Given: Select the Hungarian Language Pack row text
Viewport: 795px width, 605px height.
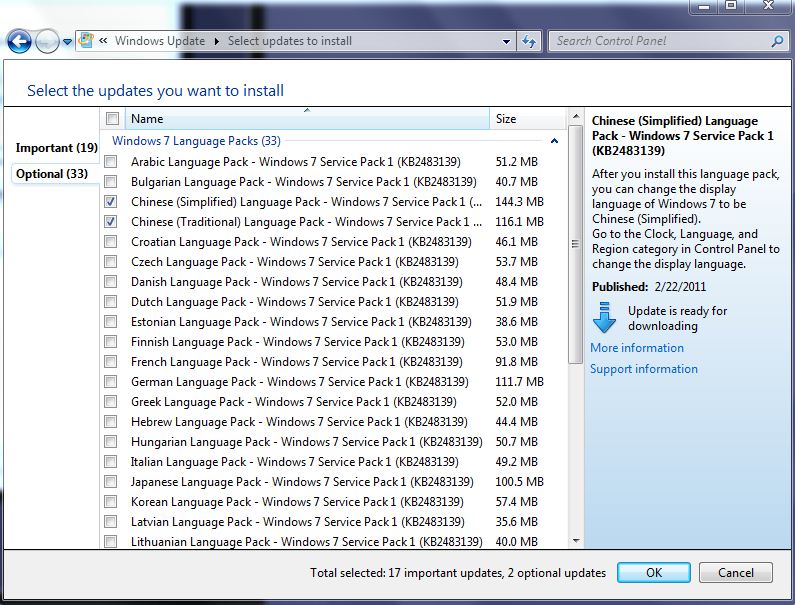Looking at the screenshot, I should click(x=307, y=442).
